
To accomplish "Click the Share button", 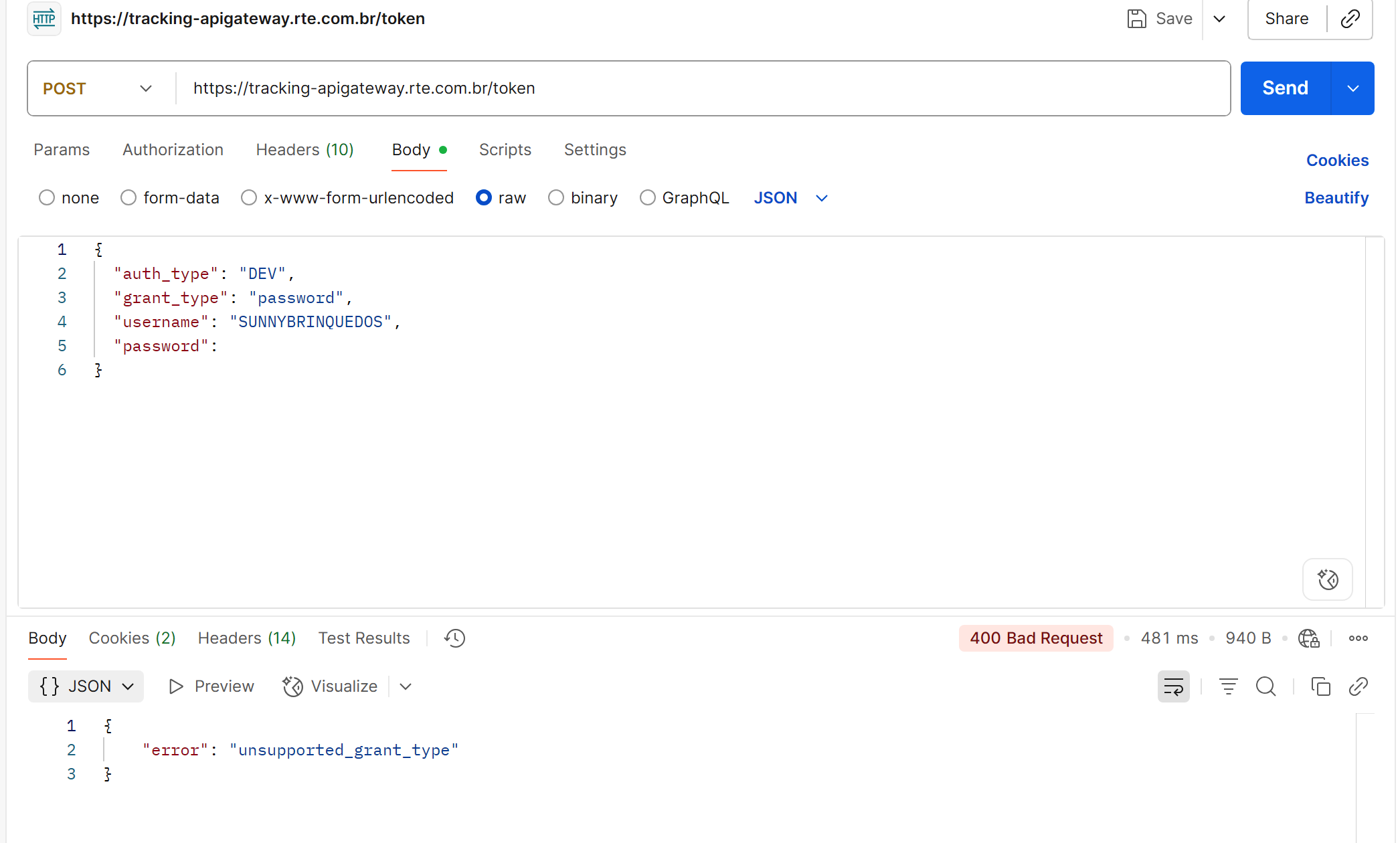I will coord(1286,19).
